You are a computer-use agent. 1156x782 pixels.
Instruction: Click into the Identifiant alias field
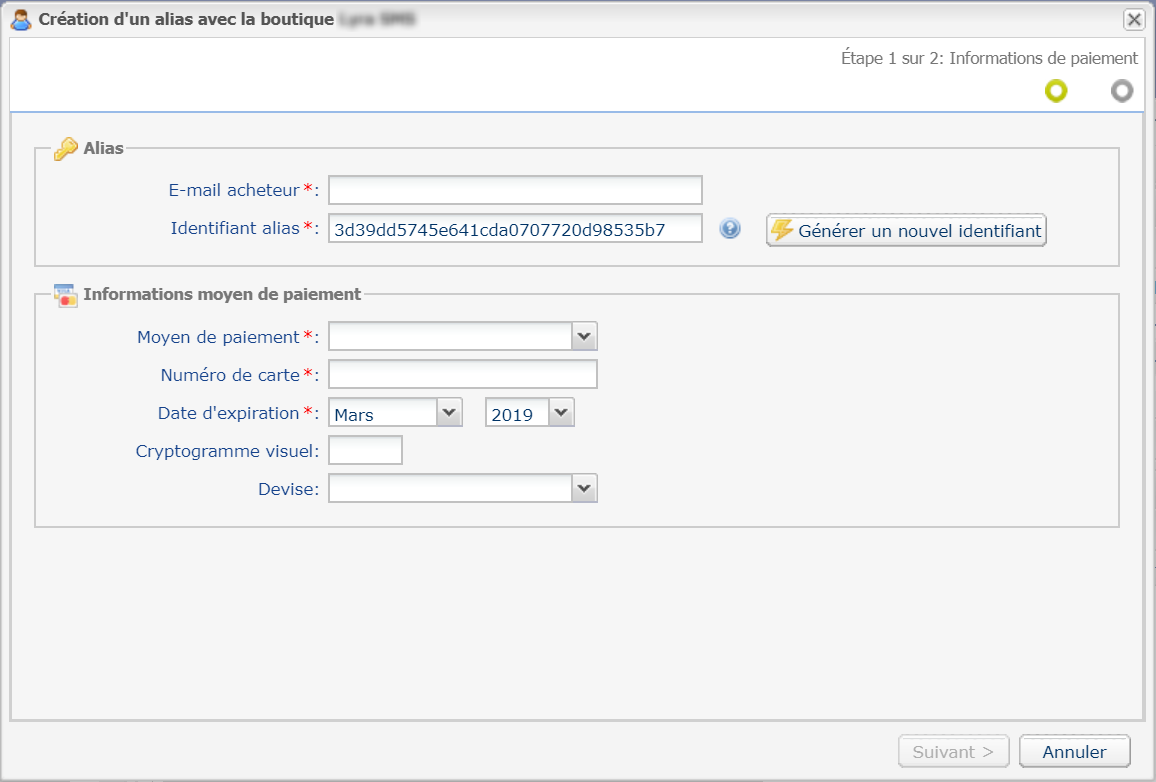(x=515, y=229)
